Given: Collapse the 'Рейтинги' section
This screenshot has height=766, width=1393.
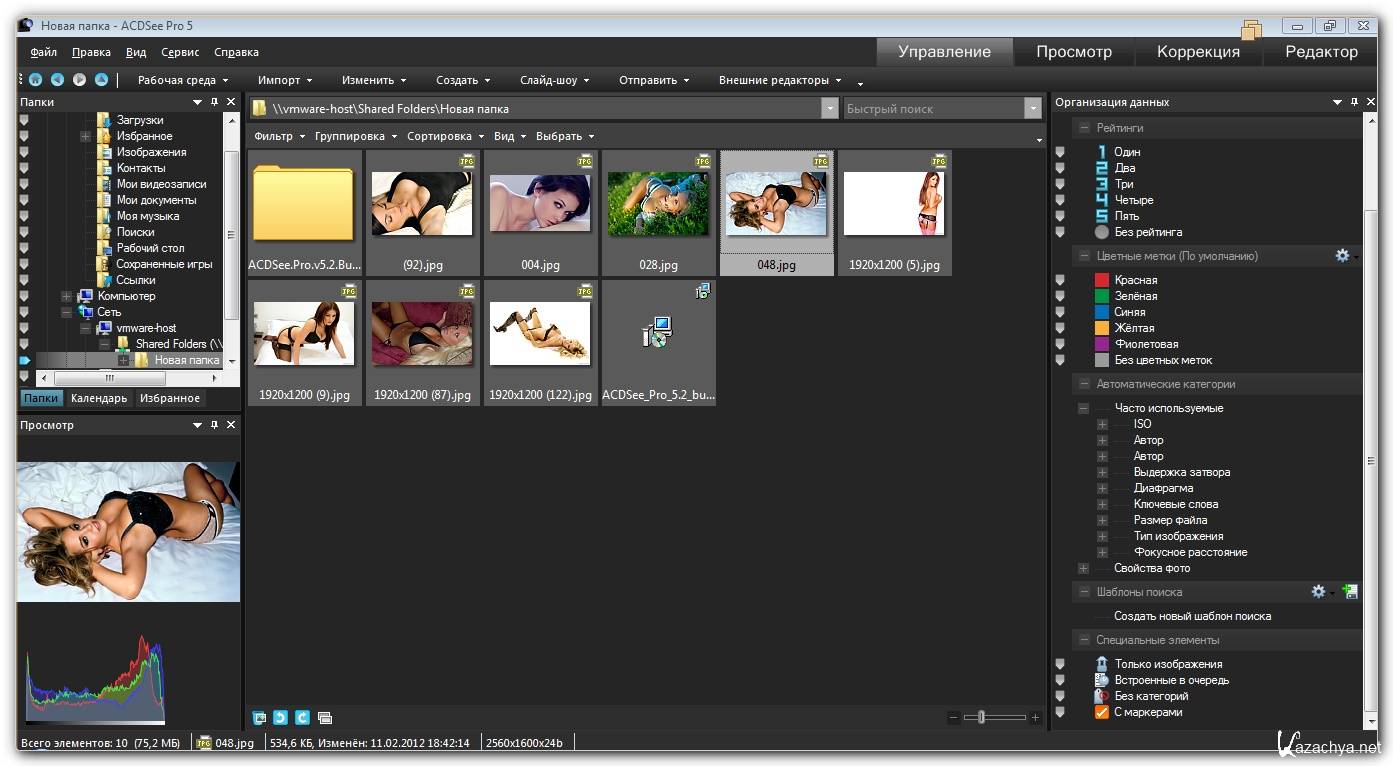Looking at the screenshot, I should (1083, 128).
